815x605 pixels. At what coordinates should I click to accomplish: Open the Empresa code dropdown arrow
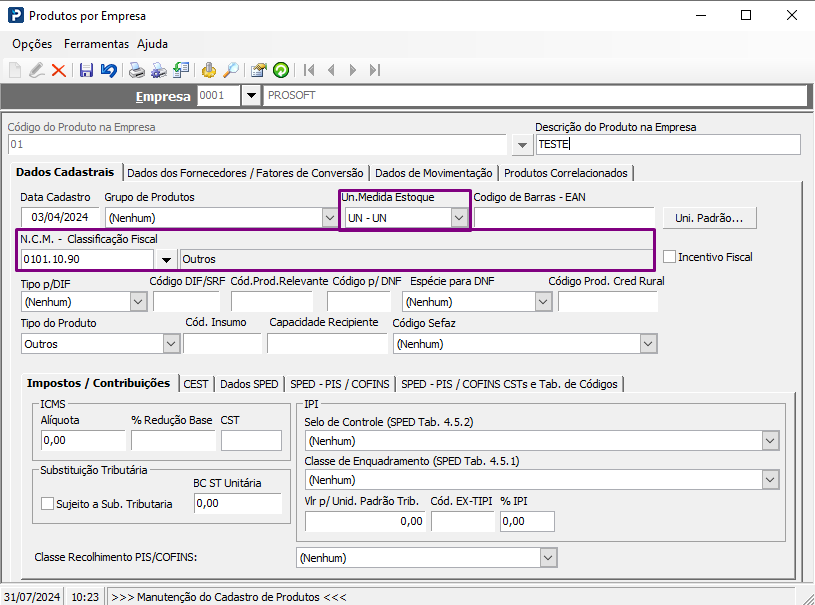click(x=251, y=96)
